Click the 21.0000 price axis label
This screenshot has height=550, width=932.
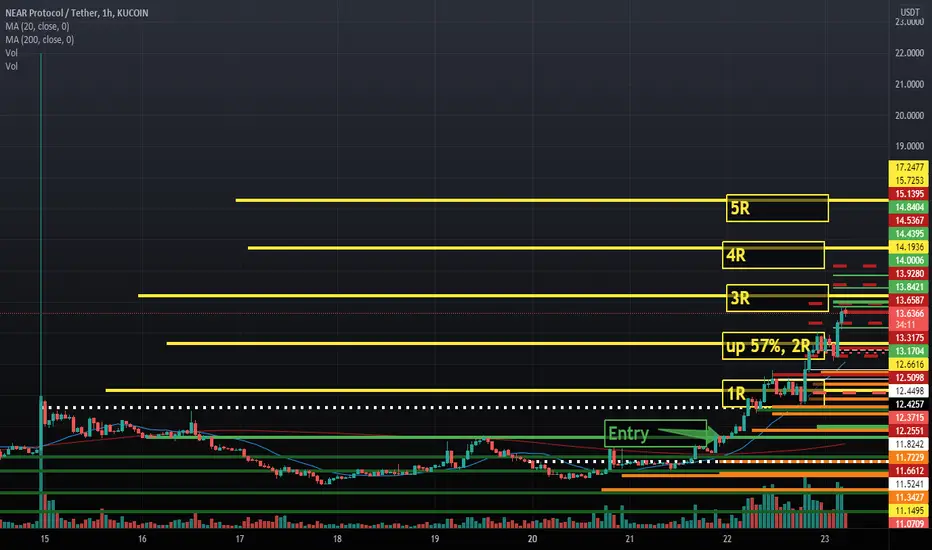pyautogui.click(x=909, y=84)
